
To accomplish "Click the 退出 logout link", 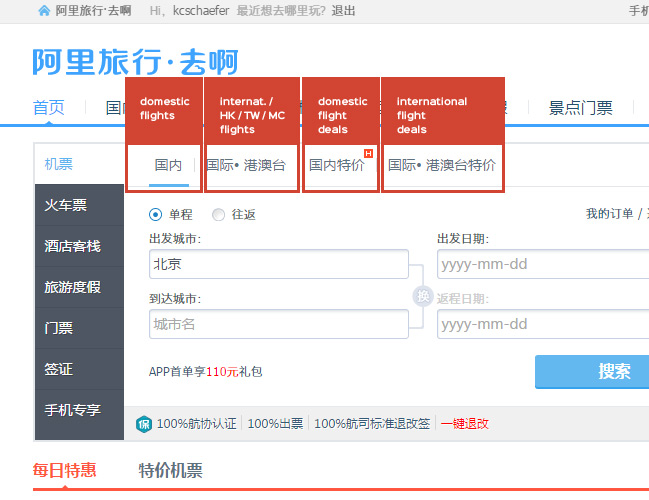I will [343, 11].
